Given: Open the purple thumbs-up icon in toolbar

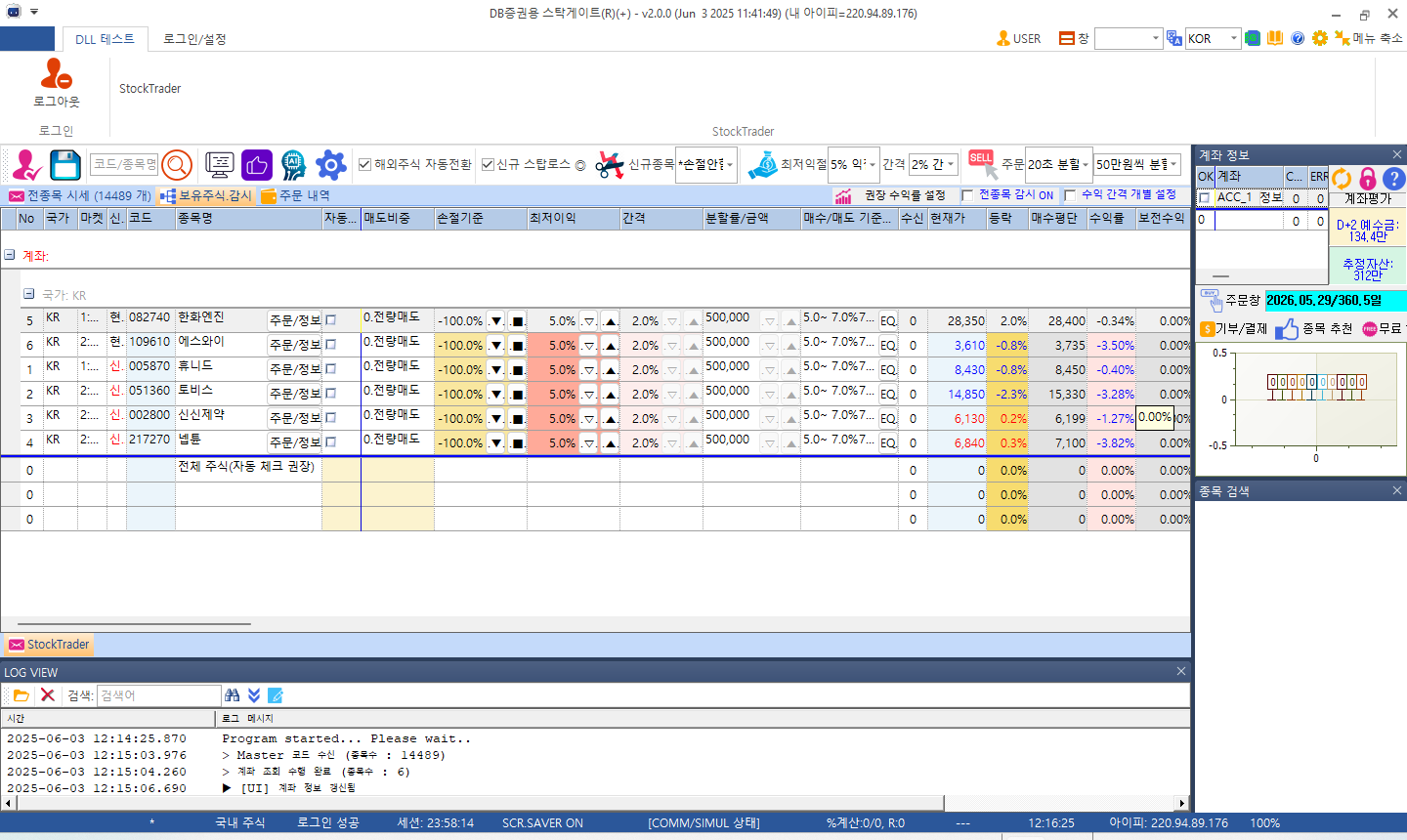Looking at the screenshot, I should [x=257, y=165].
